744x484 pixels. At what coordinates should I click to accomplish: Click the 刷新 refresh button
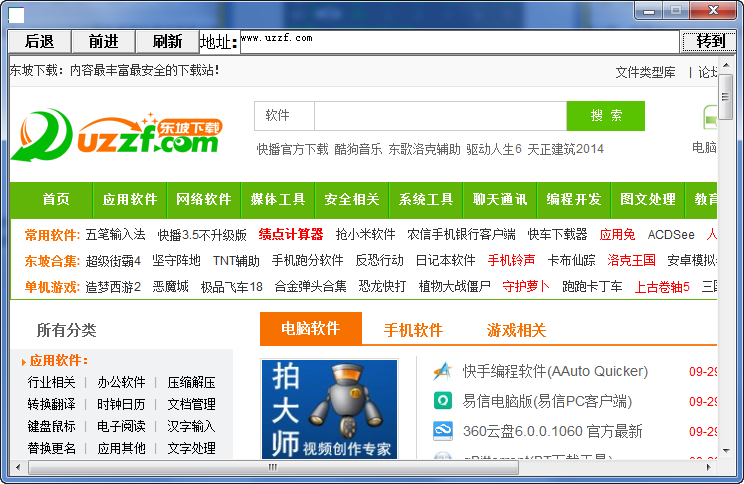pyautogui.click(x=167, y=42)
